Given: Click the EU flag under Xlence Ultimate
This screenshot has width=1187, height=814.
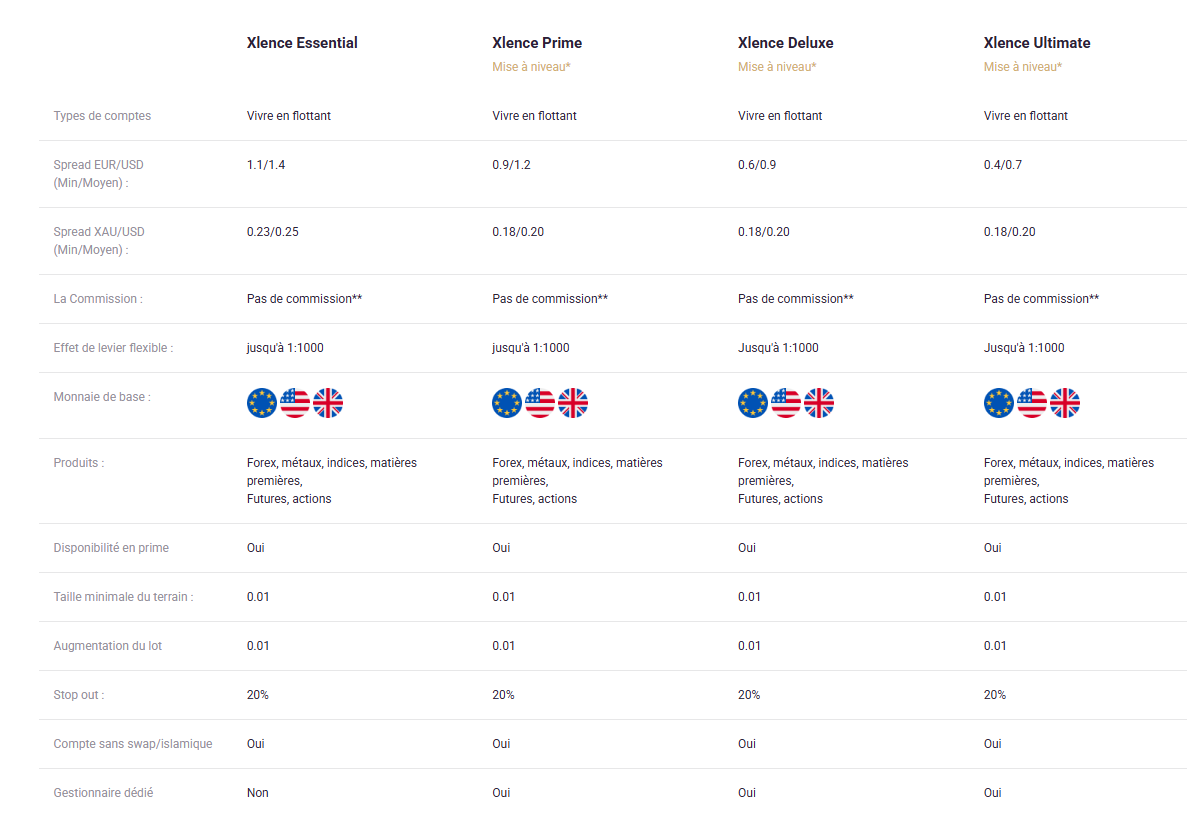Looking at the screenshot, I should (999, 403).
